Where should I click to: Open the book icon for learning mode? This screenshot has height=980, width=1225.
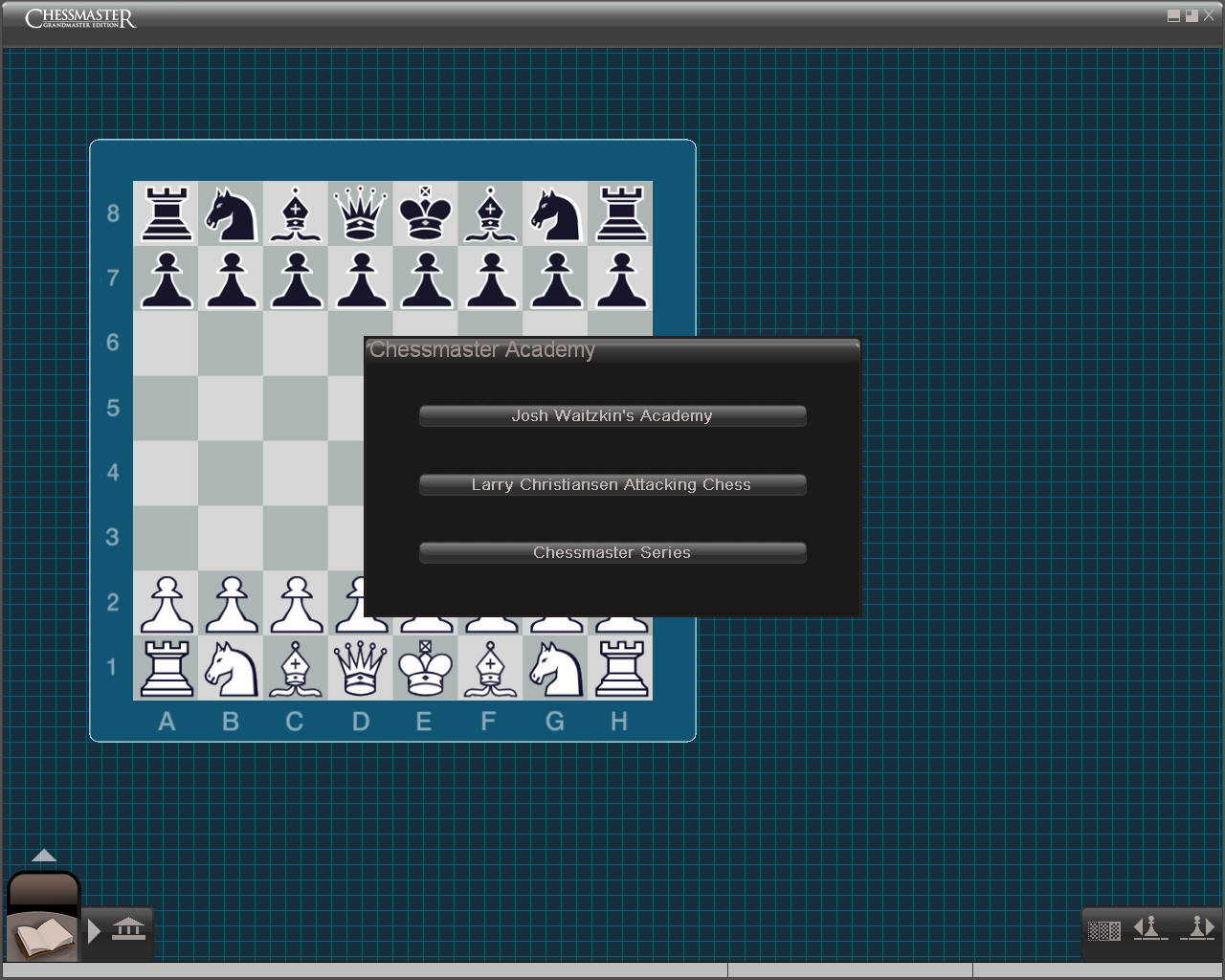pyautogui.click(x=42, y=934)
